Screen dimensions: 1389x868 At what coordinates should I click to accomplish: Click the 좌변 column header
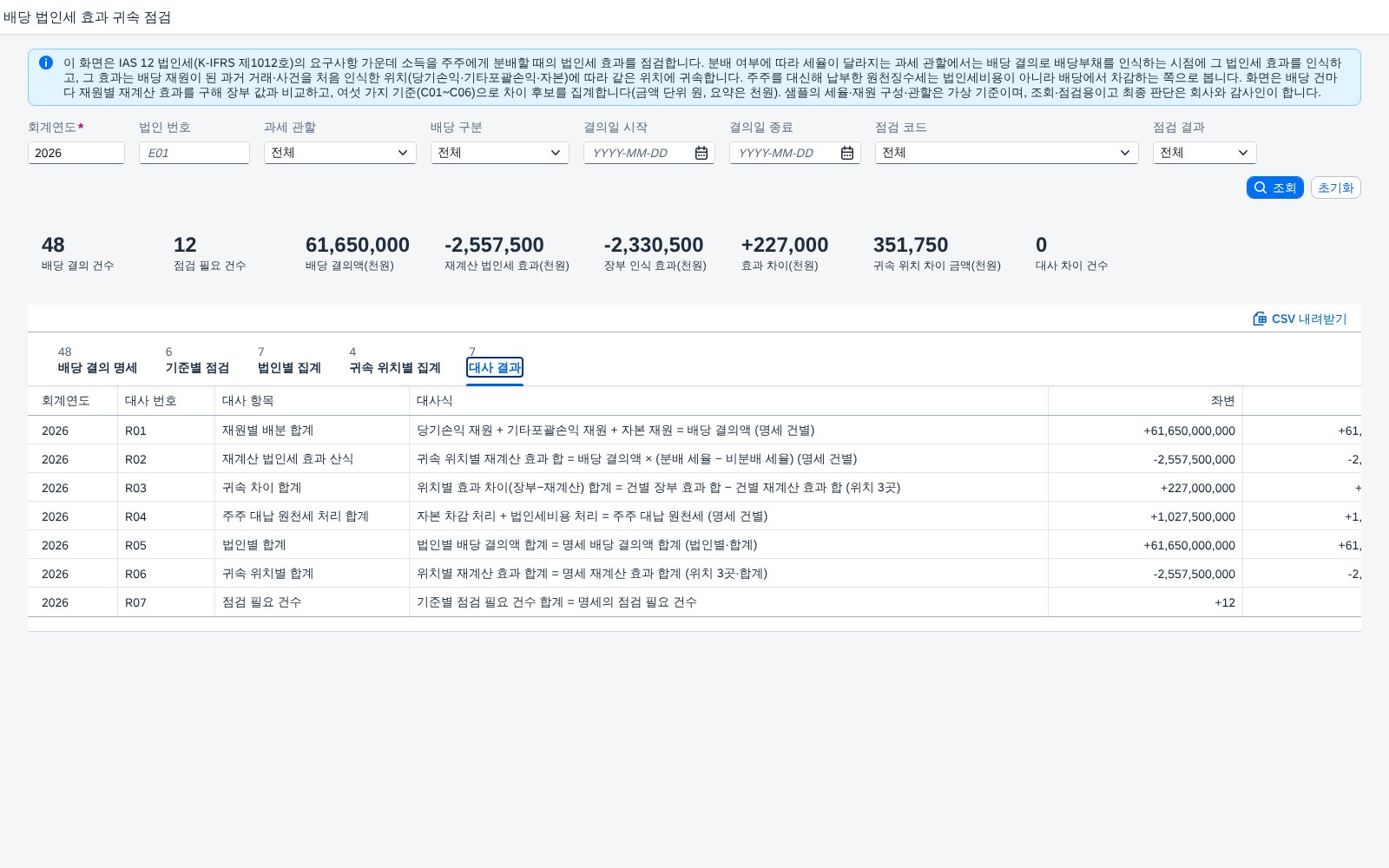[x=1145, y=400]
